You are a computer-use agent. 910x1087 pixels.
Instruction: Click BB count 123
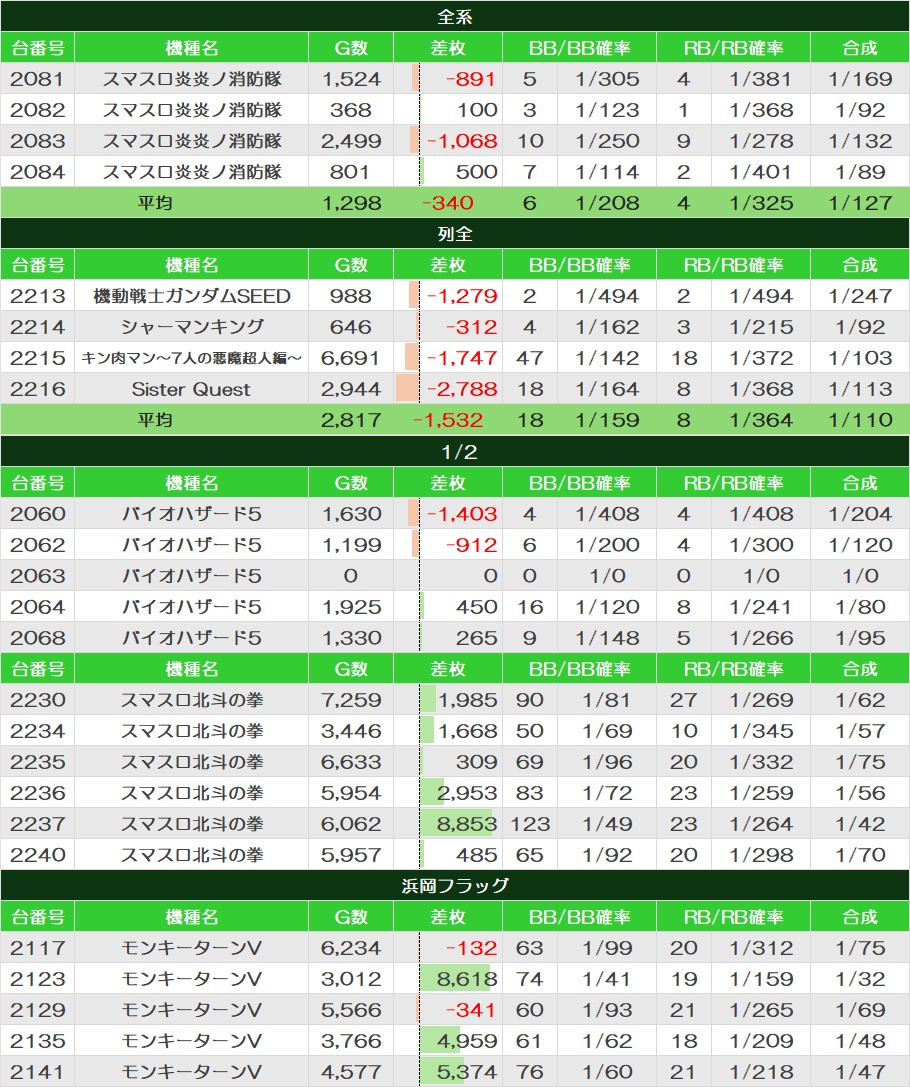click(x=530, y=824)
